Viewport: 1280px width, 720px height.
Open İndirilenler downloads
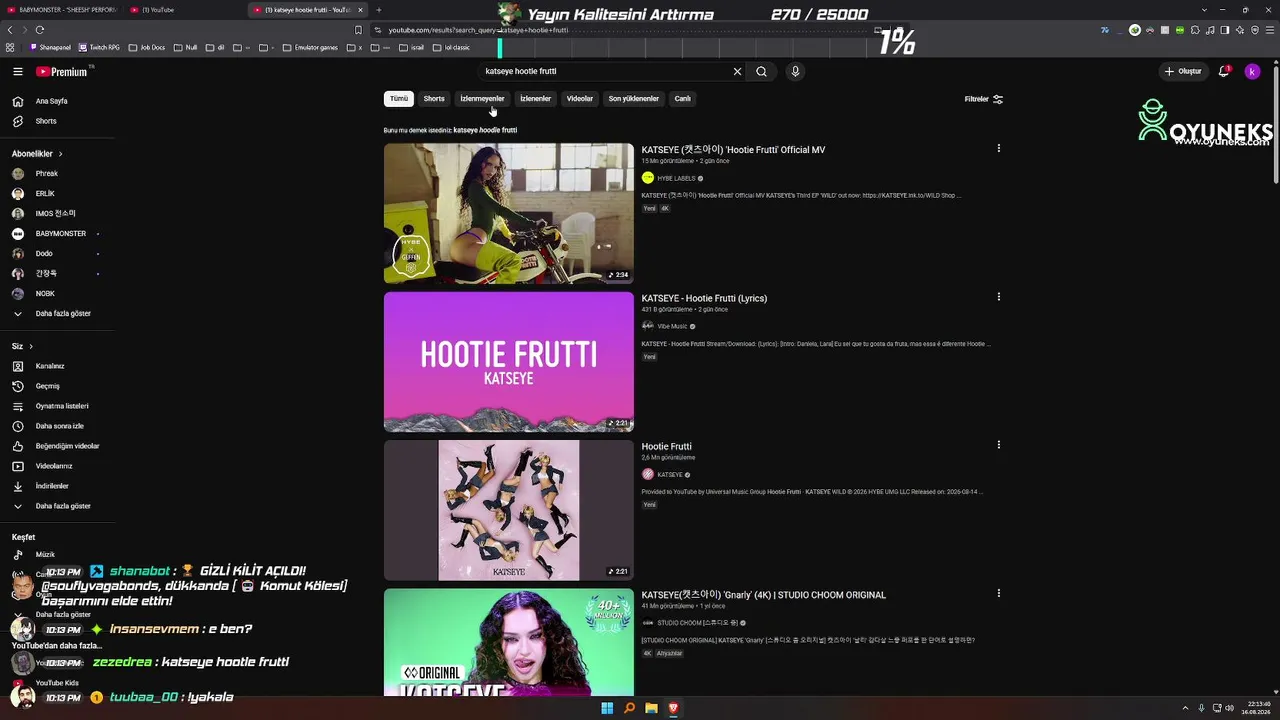[x=58, y=486]
